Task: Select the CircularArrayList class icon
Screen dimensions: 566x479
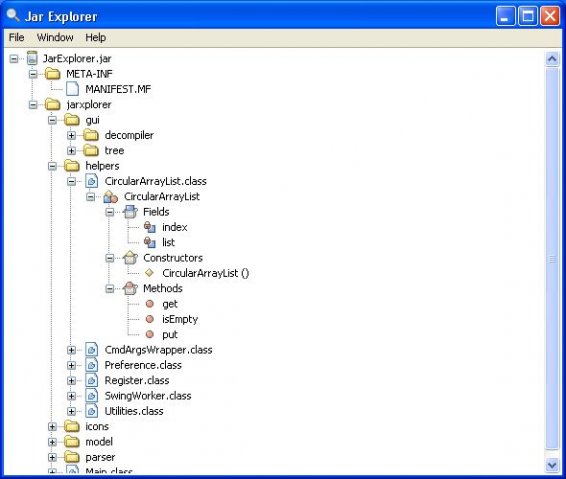Action: 110,197
